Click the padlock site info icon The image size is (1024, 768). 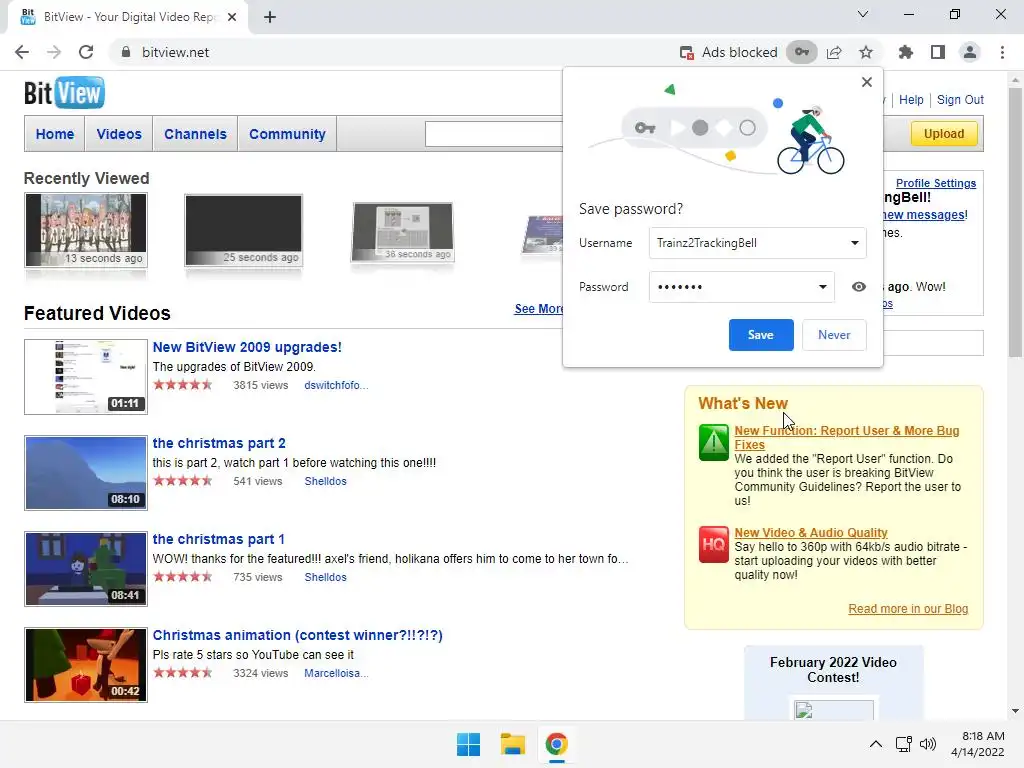125,52
